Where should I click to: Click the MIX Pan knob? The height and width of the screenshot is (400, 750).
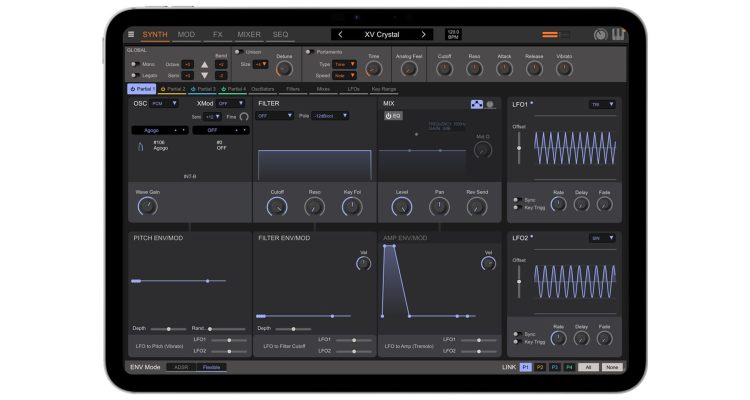(x=439, y=207)
